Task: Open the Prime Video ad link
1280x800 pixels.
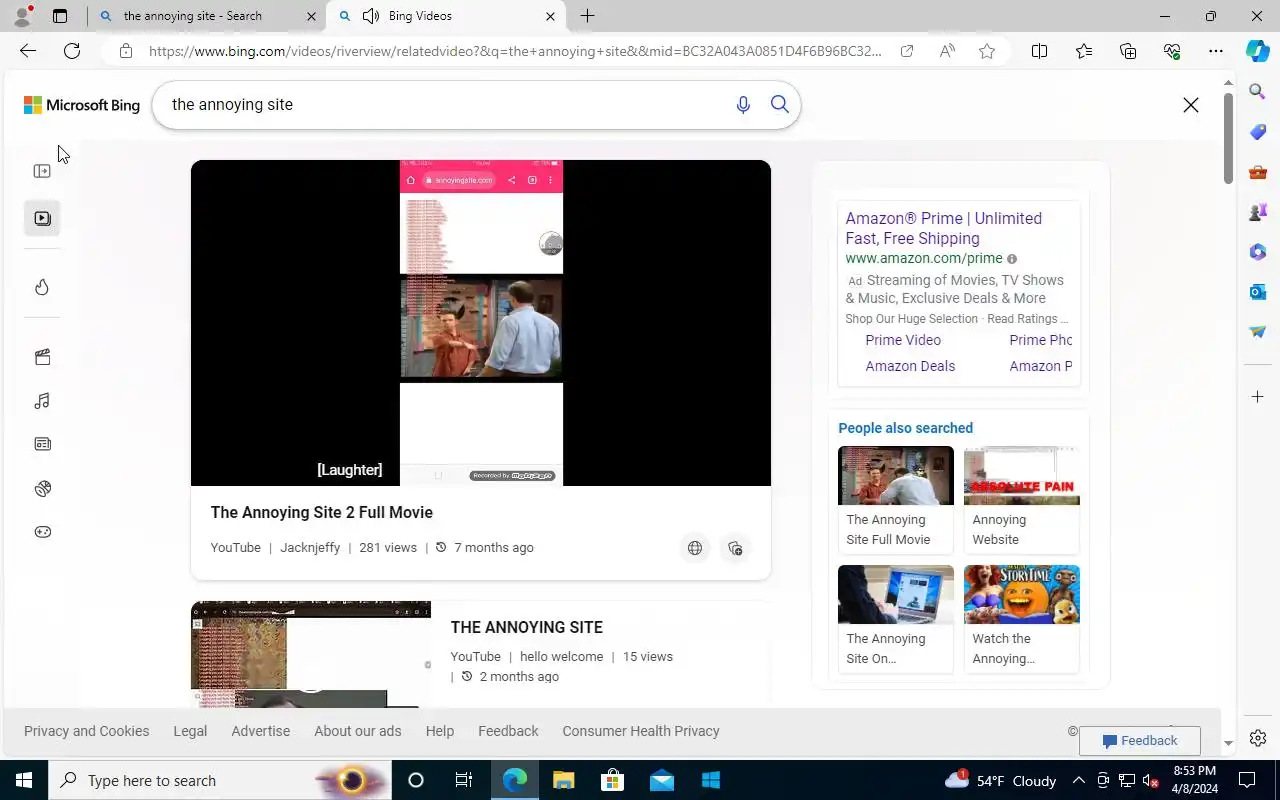Action: click(x=903, y=340)
